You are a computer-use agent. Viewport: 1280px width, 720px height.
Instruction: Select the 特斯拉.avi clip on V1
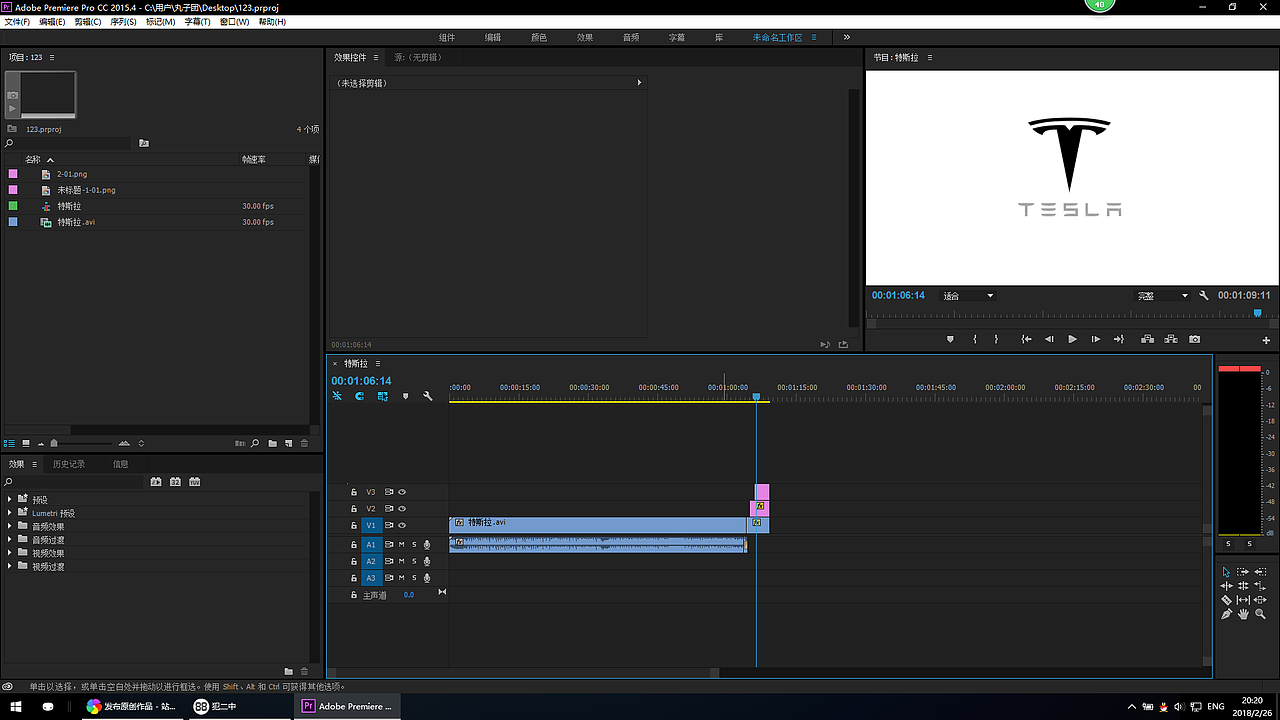click(598, 525)
